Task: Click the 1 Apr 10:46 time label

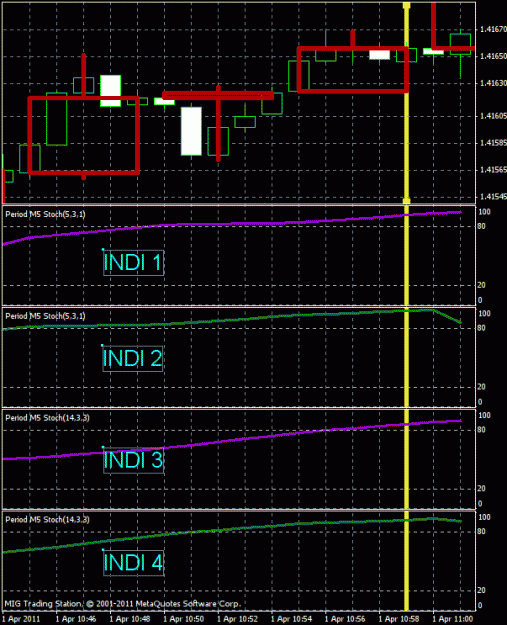Action: pyautogui.click(x=76, y=619)
